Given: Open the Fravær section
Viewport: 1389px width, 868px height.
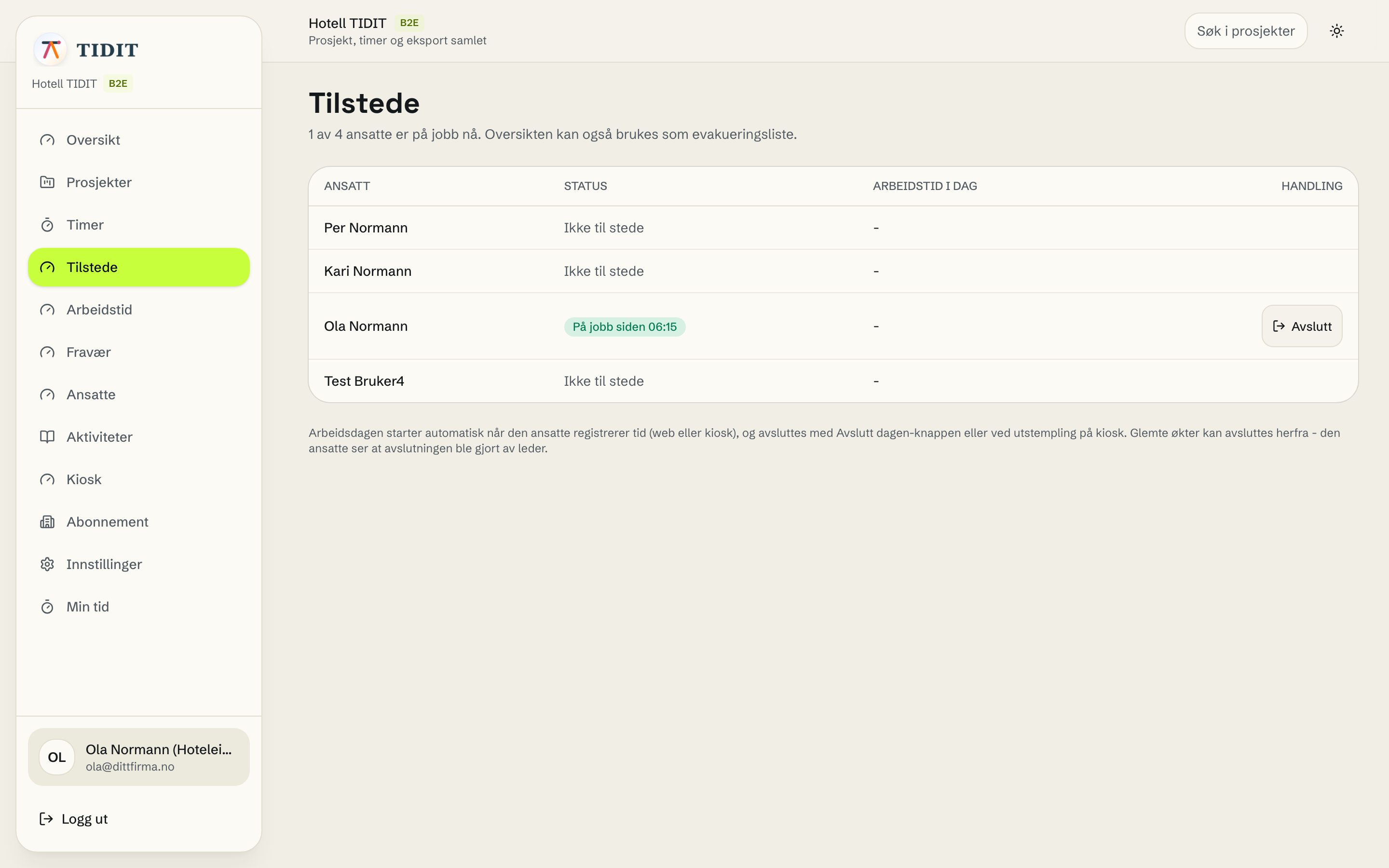Looking at the screenshot, I should (139, 353).
